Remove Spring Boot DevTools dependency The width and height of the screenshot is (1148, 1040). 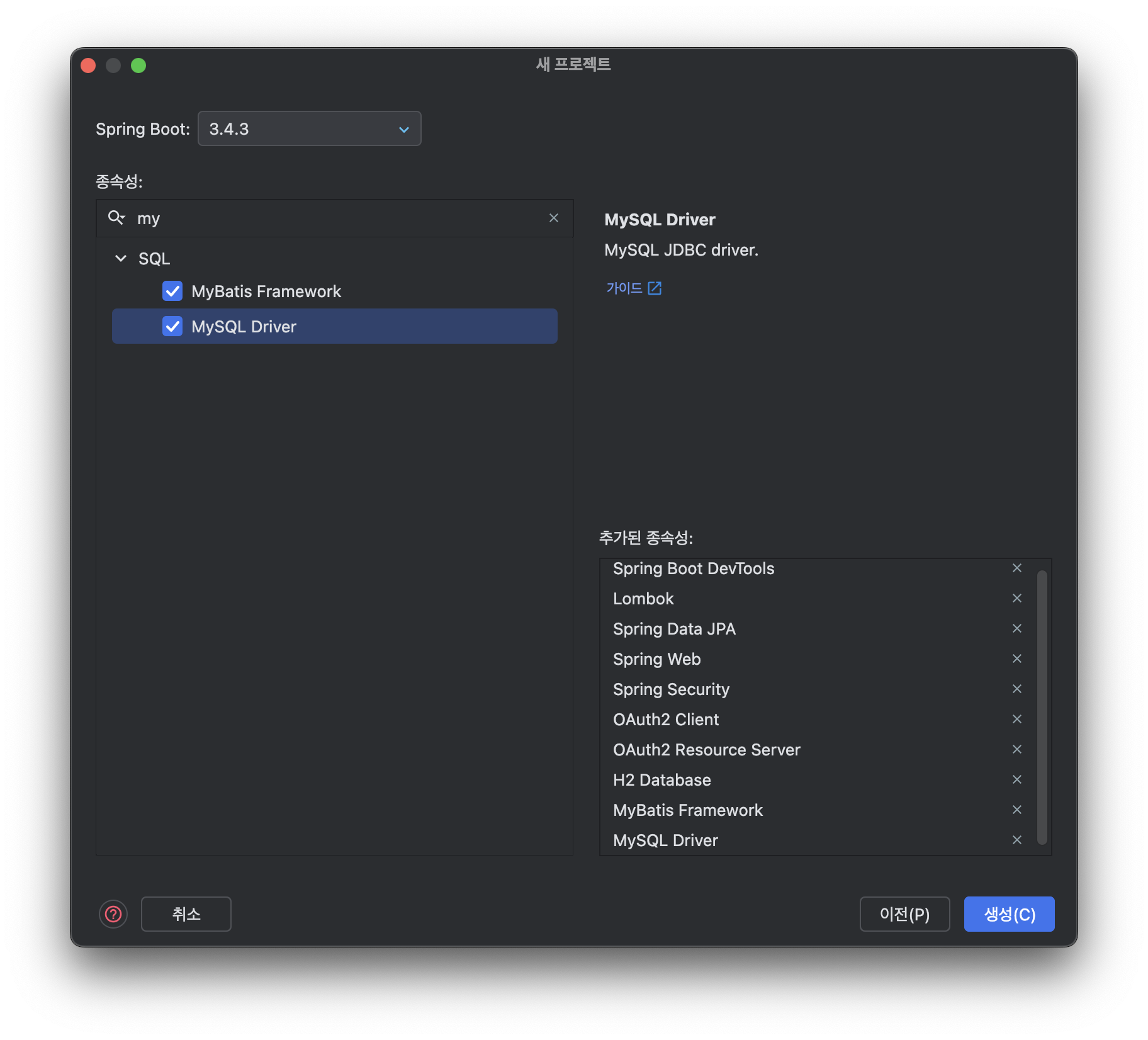[1016, 568]
